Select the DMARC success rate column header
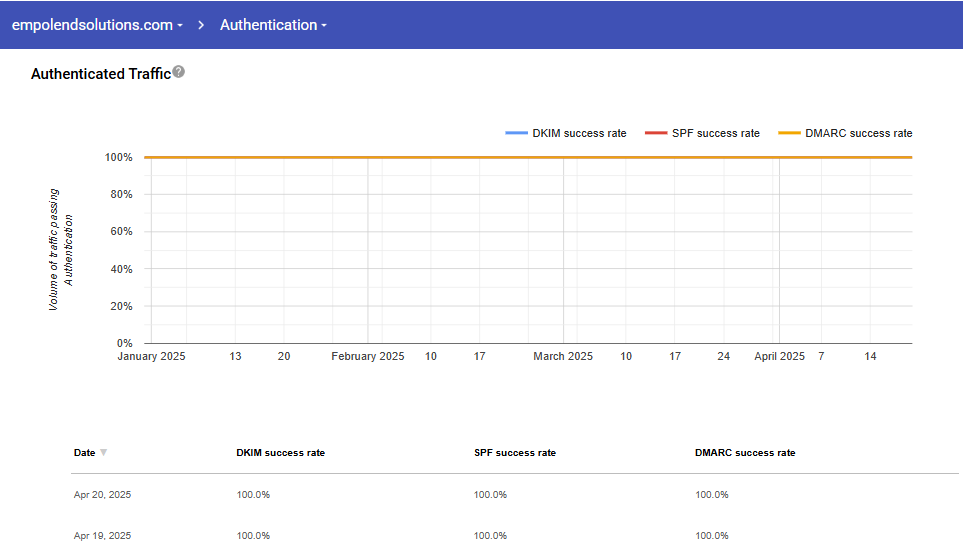 point(745,453)
